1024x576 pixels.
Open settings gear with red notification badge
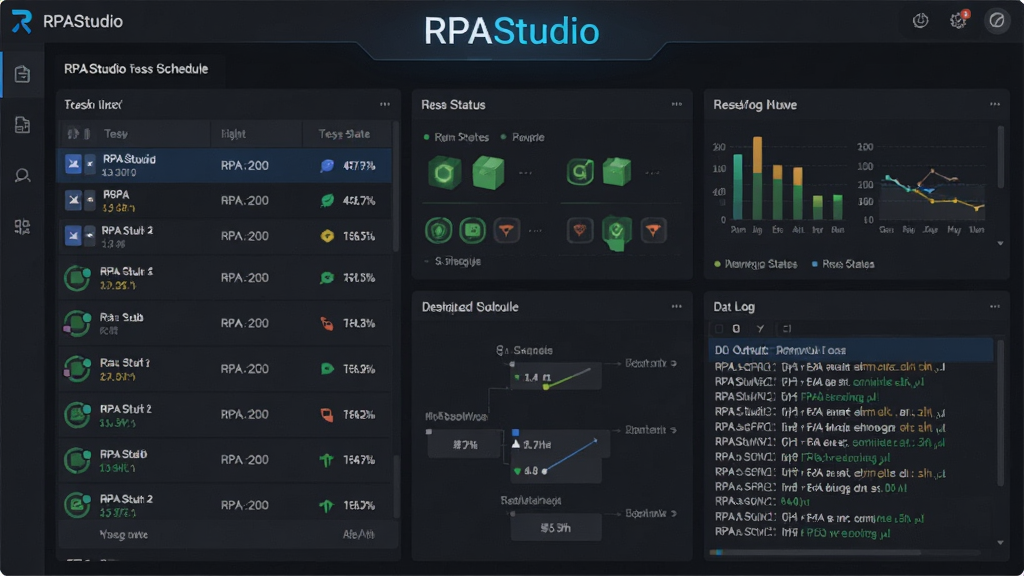(958, 21)
